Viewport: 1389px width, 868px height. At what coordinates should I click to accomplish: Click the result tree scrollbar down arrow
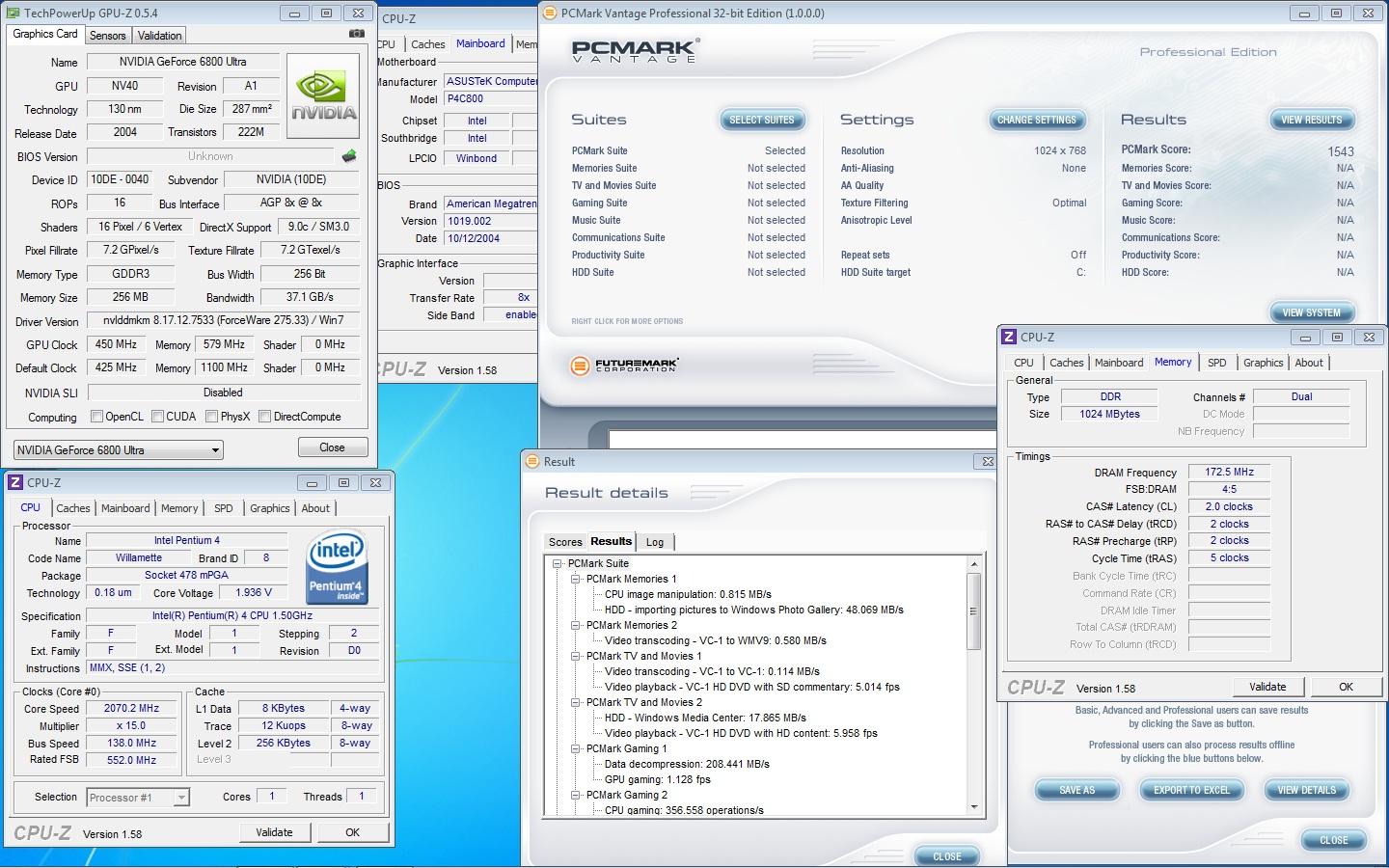click(x=974, y=807)
